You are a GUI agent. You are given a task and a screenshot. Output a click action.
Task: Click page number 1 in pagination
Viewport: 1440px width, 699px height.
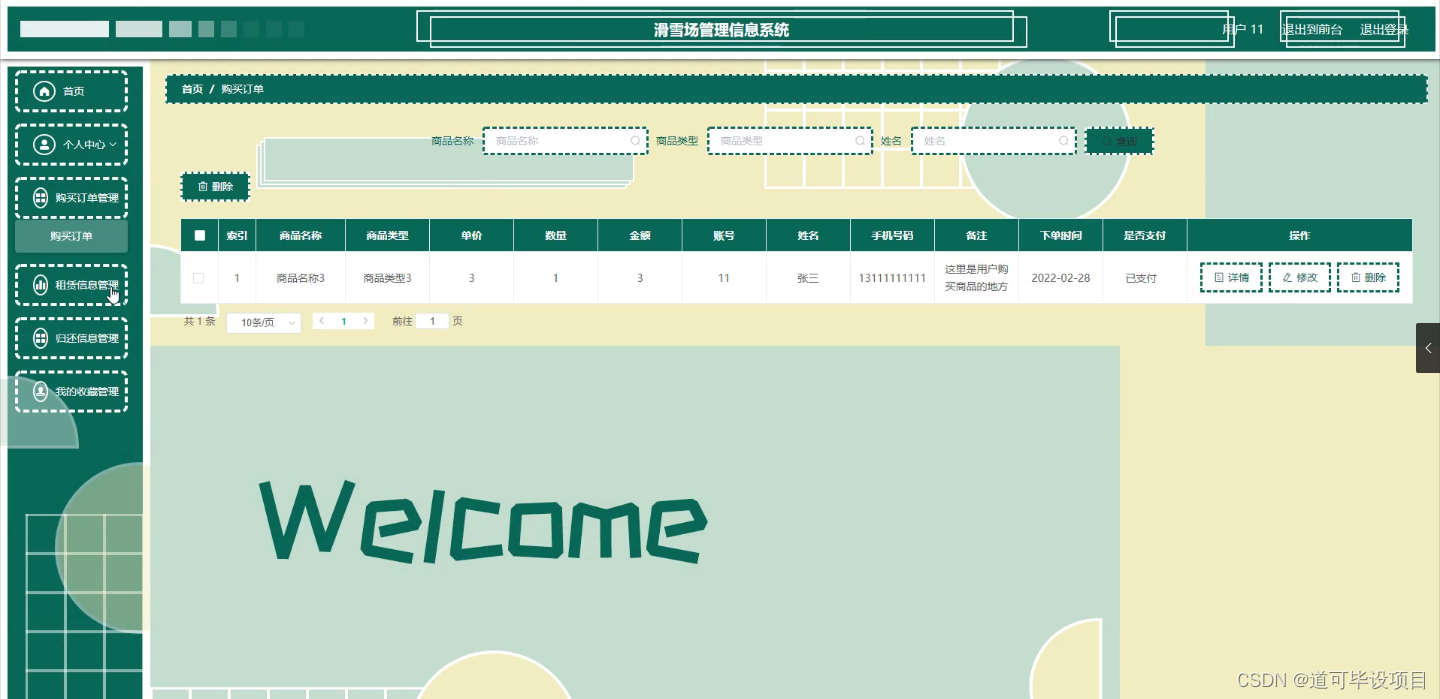[x=343, y=321]
